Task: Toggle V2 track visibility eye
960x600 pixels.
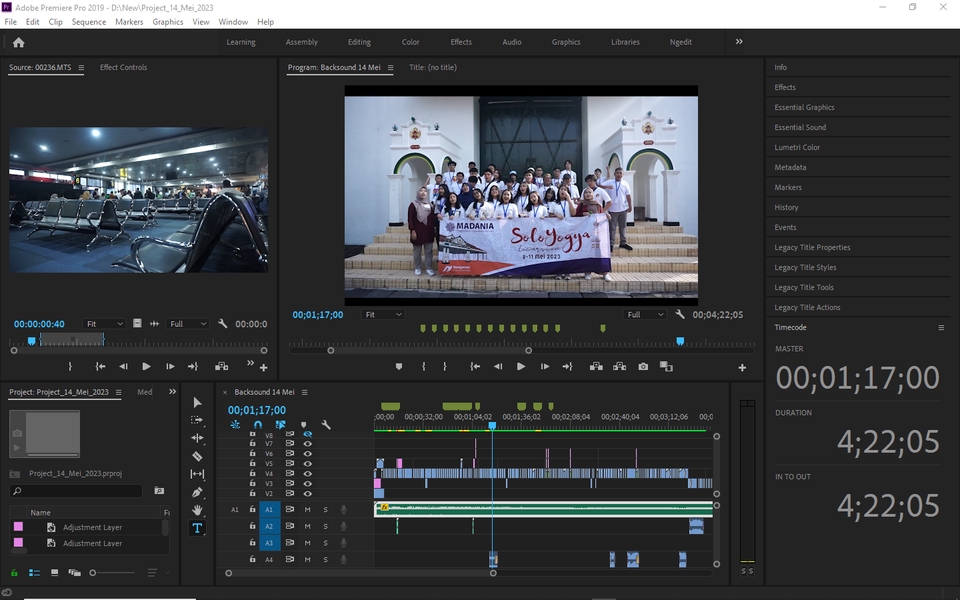Action: click(x=307, y=493)
